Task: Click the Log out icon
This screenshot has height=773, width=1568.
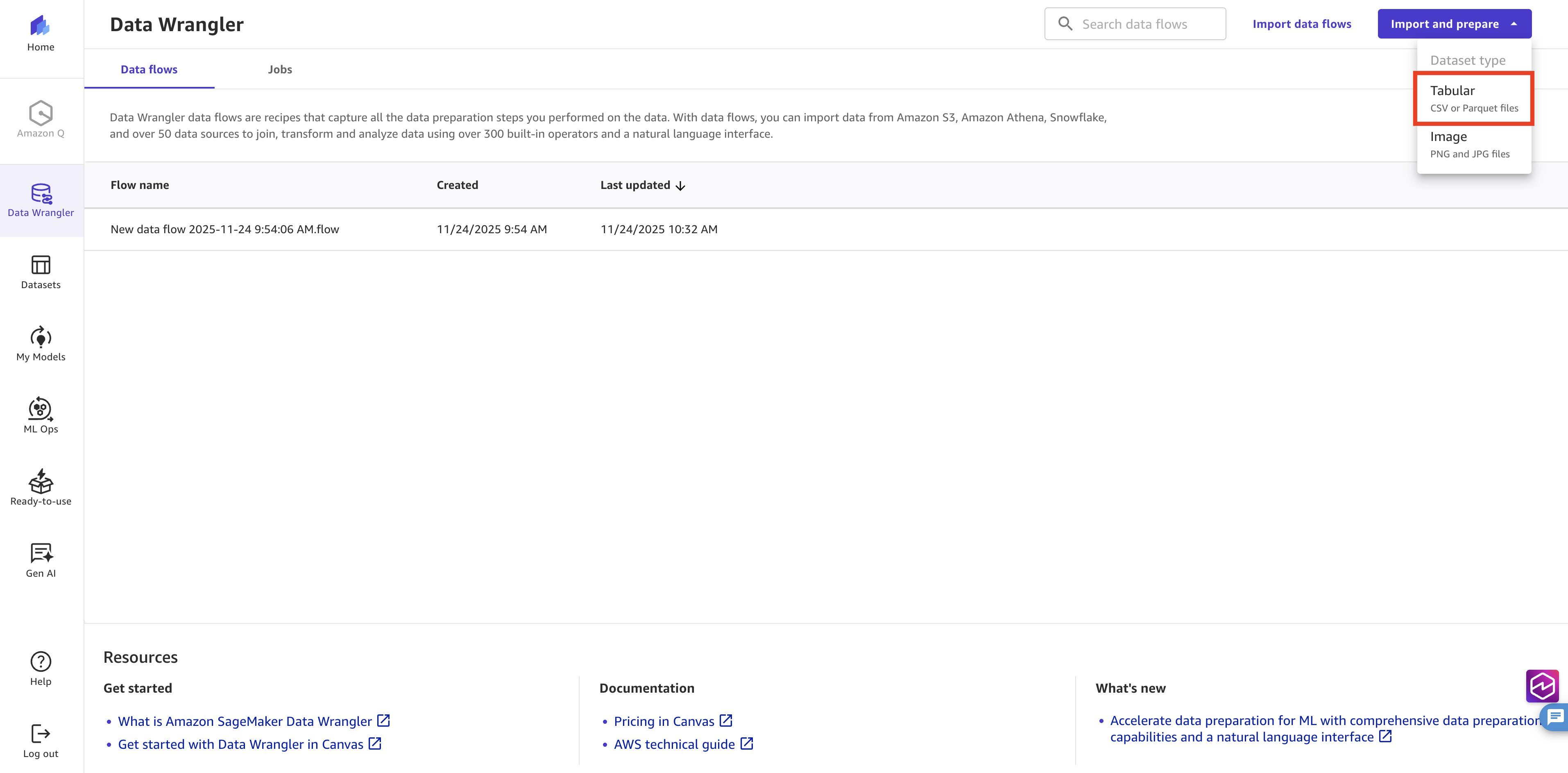Action: coord(41,733)
